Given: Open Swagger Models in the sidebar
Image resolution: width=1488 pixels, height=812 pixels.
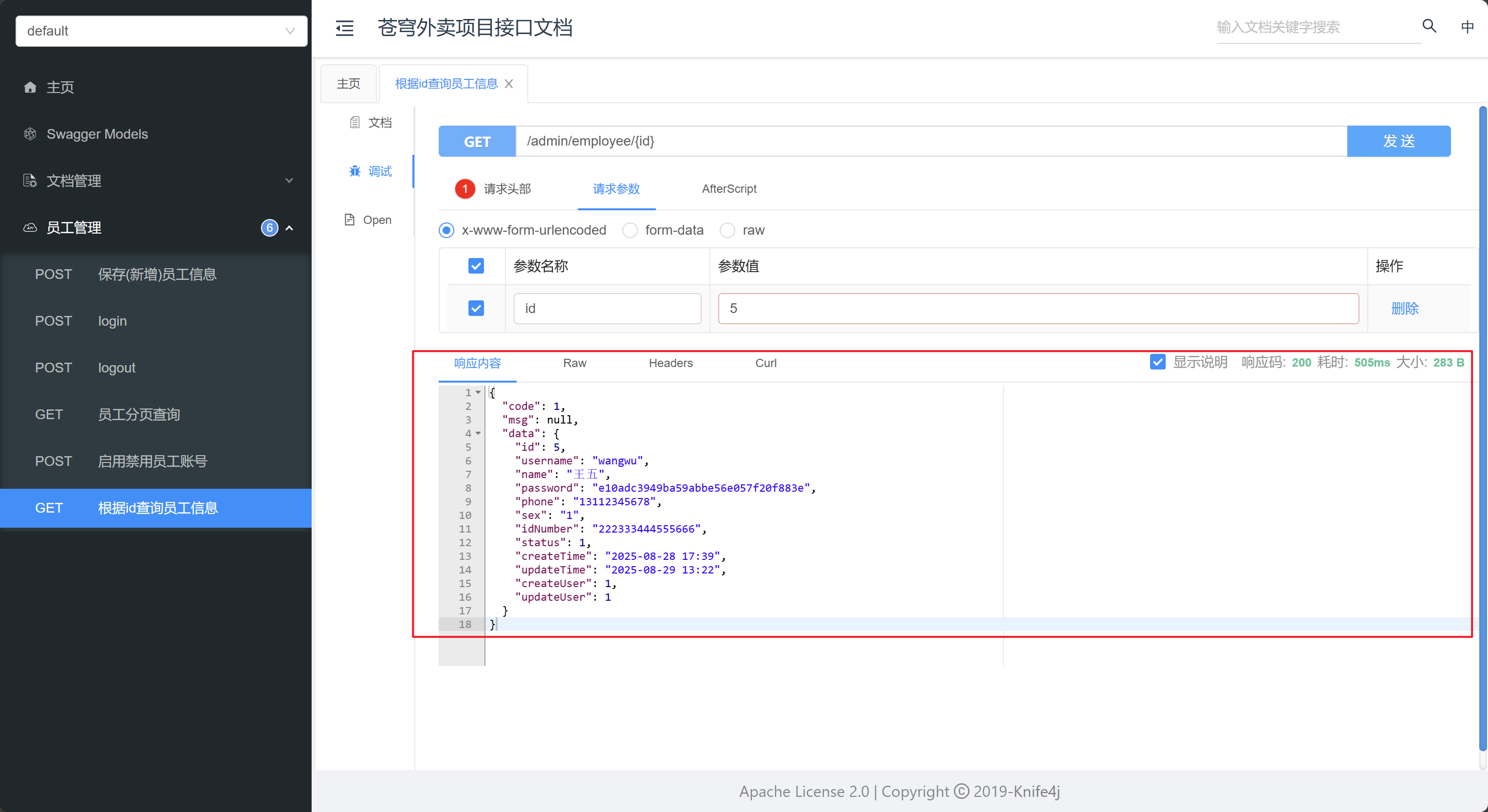Looking at the screenshot, I should coord(156,134).
